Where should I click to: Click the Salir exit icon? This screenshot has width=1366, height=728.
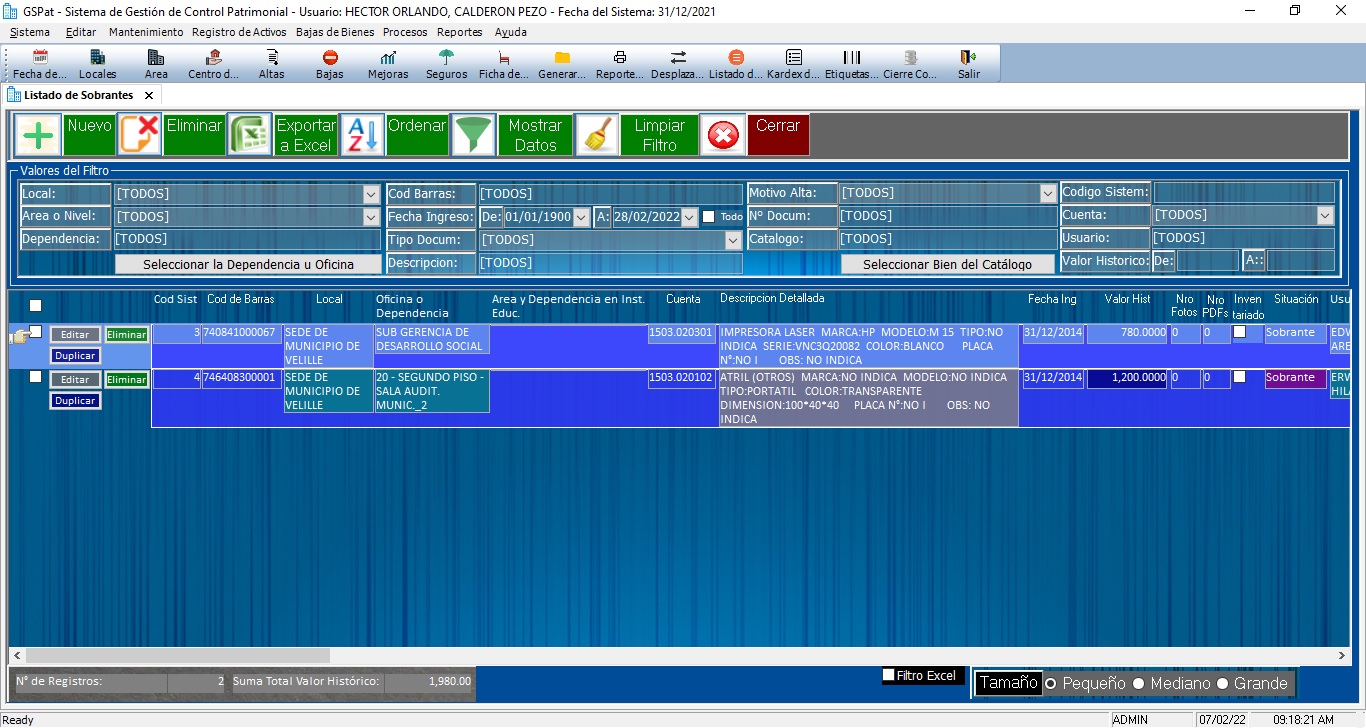point(968,64)
